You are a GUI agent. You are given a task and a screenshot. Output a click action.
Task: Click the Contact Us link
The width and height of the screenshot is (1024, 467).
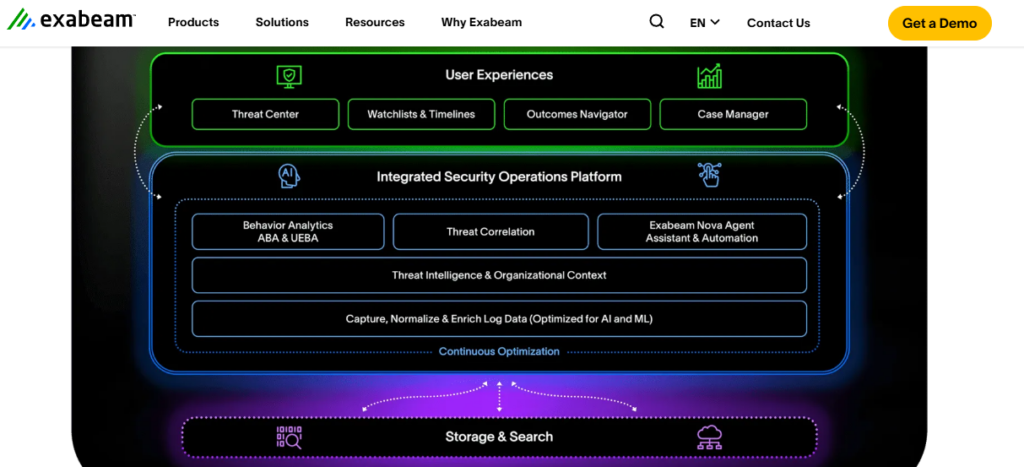pos(778,23)
